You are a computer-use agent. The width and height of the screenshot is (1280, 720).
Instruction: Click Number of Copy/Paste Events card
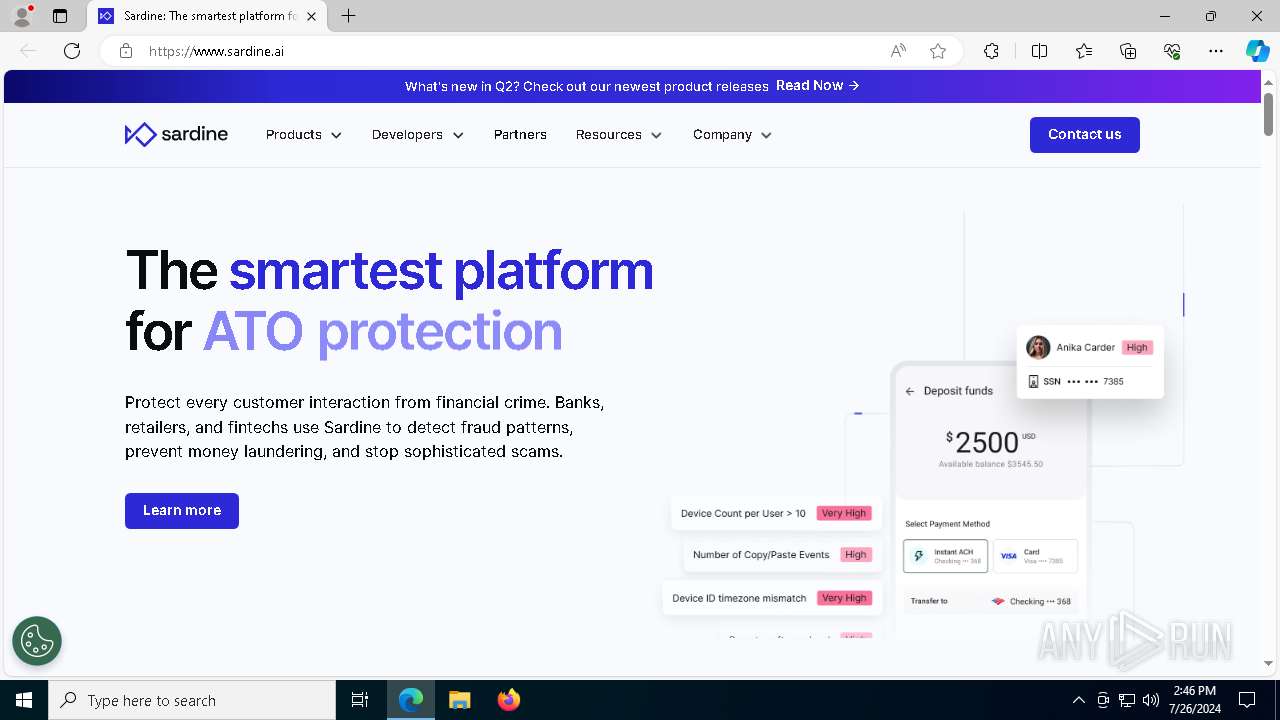(x=782, y=555)
